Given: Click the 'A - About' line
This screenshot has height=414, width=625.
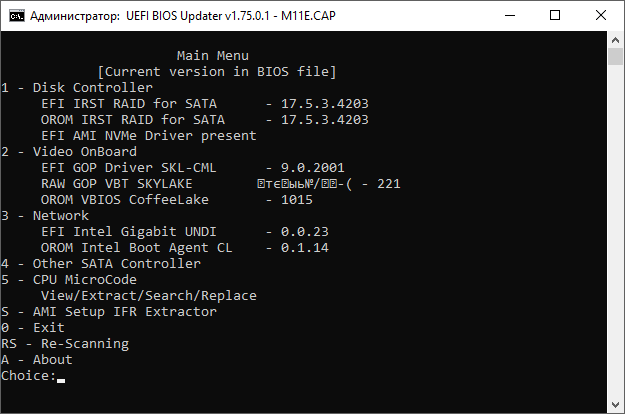Looking at the screenshot, I should point(37,359).
